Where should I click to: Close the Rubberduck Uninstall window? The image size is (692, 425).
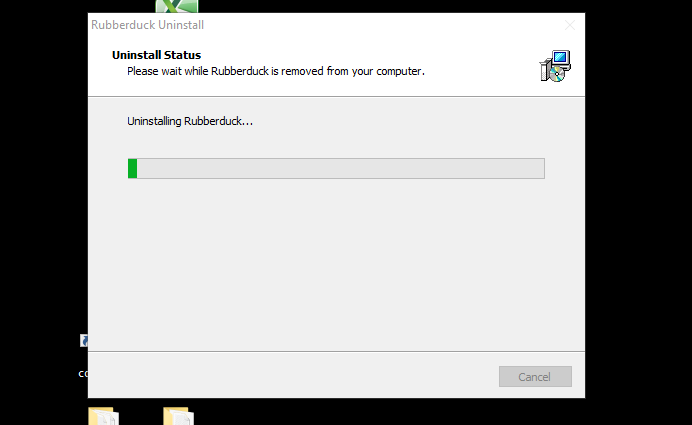(x=570, y=25)
